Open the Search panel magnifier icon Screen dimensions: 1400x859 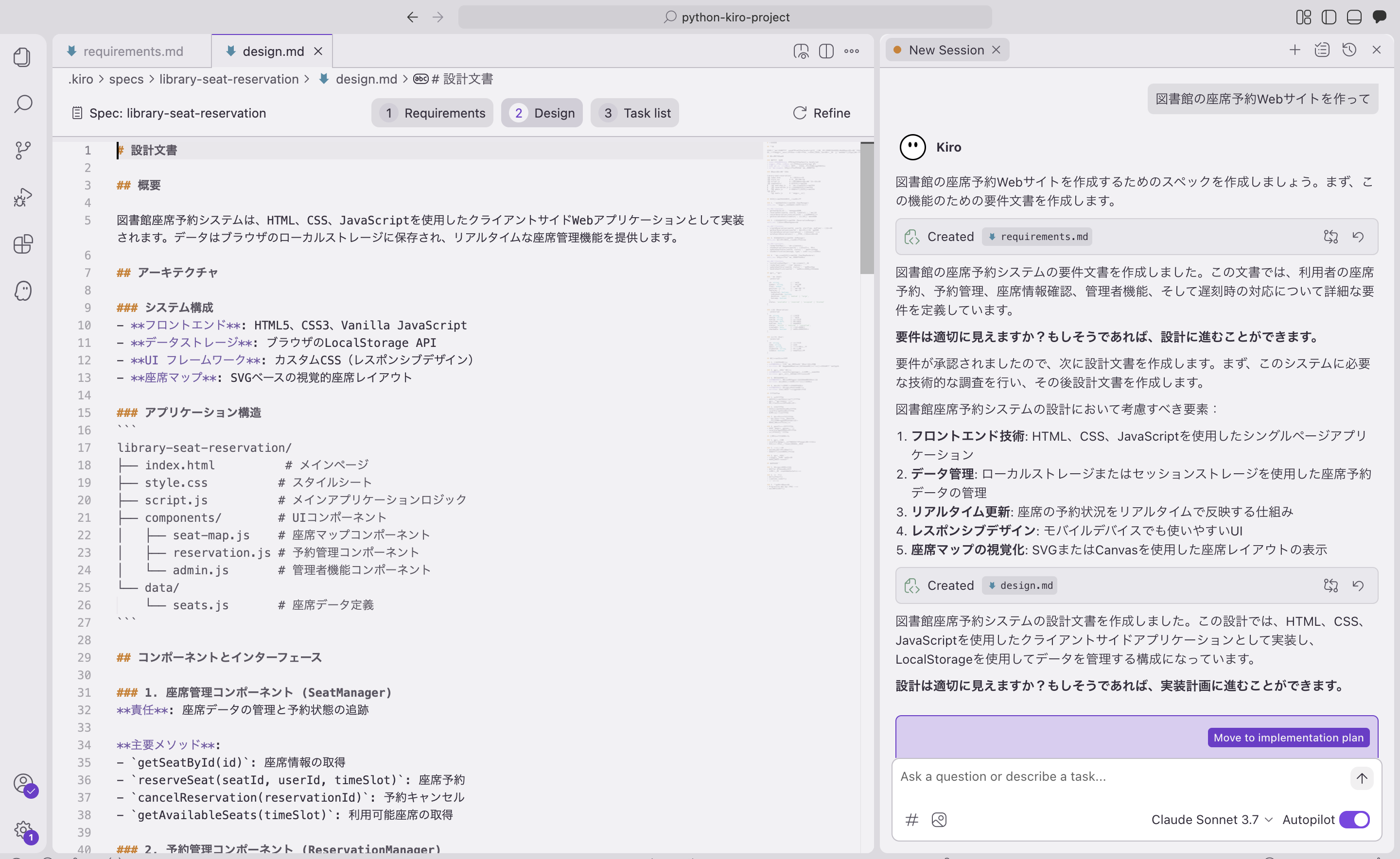pyautogui.click(x=23, y=103)
